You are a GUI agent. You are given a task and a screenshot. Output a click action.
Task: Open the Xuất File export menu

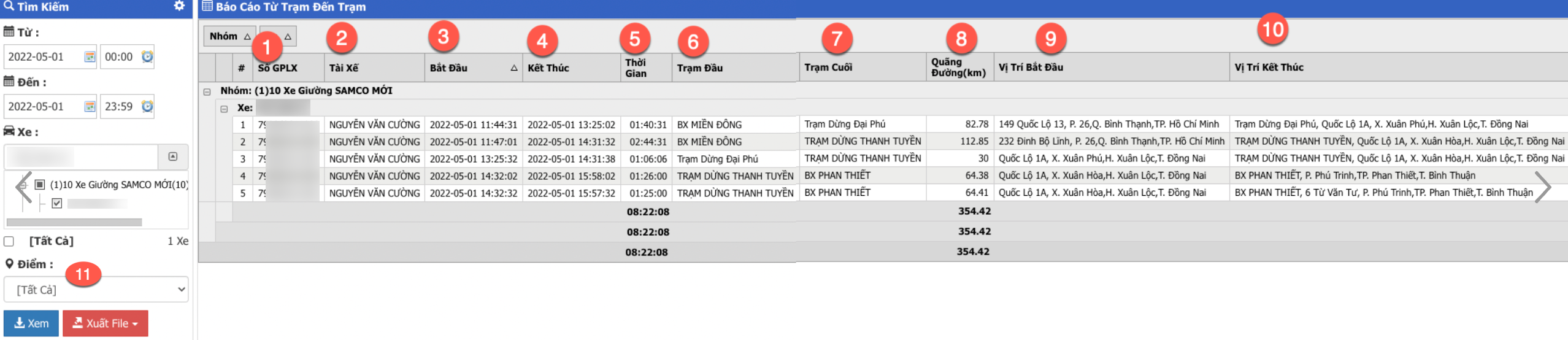106,323
